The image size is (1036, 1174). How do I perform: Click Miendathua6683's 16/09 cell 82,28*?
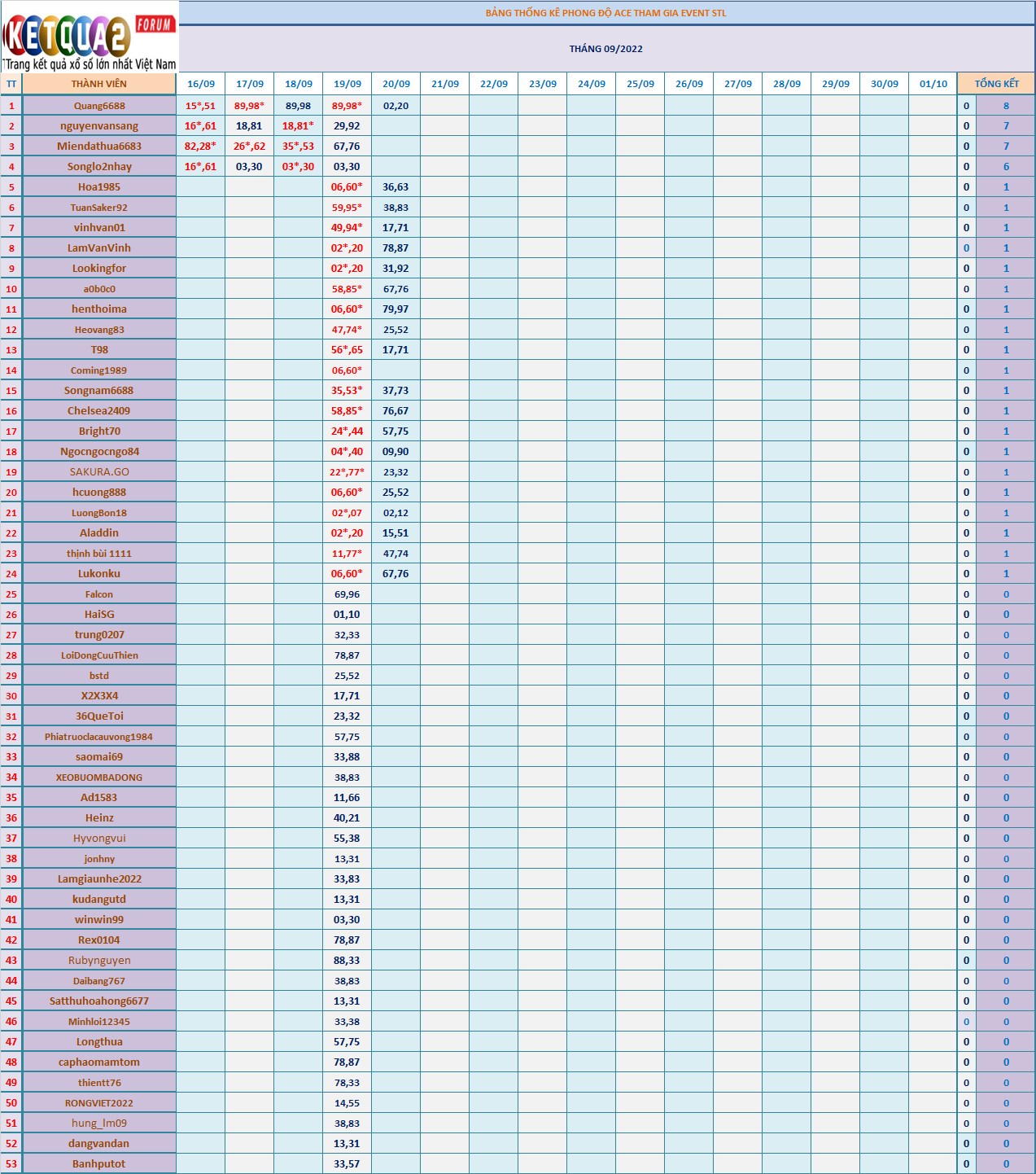(x=201, y=147)
